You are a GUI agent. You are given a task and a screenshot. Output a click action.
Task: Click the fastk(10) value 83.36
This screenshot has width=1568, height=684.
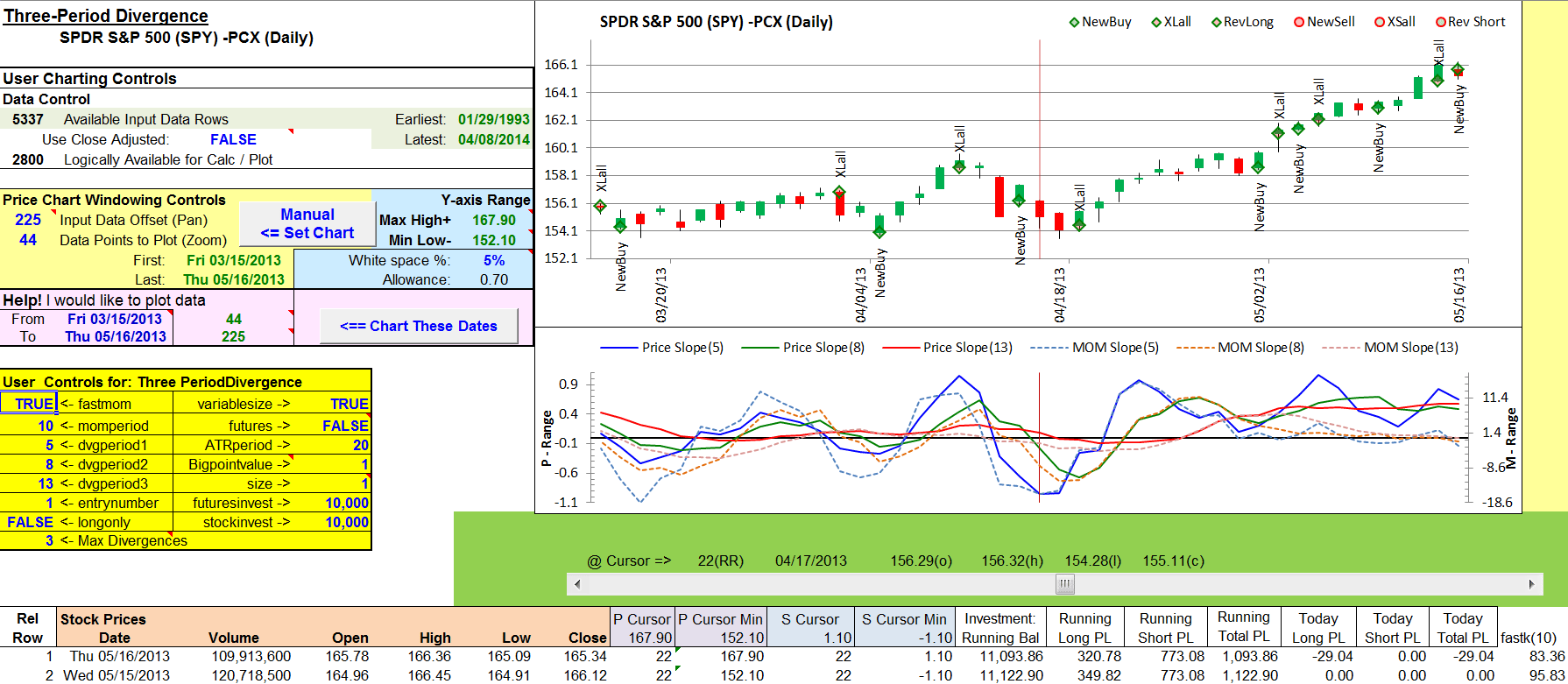(1546, 656)
